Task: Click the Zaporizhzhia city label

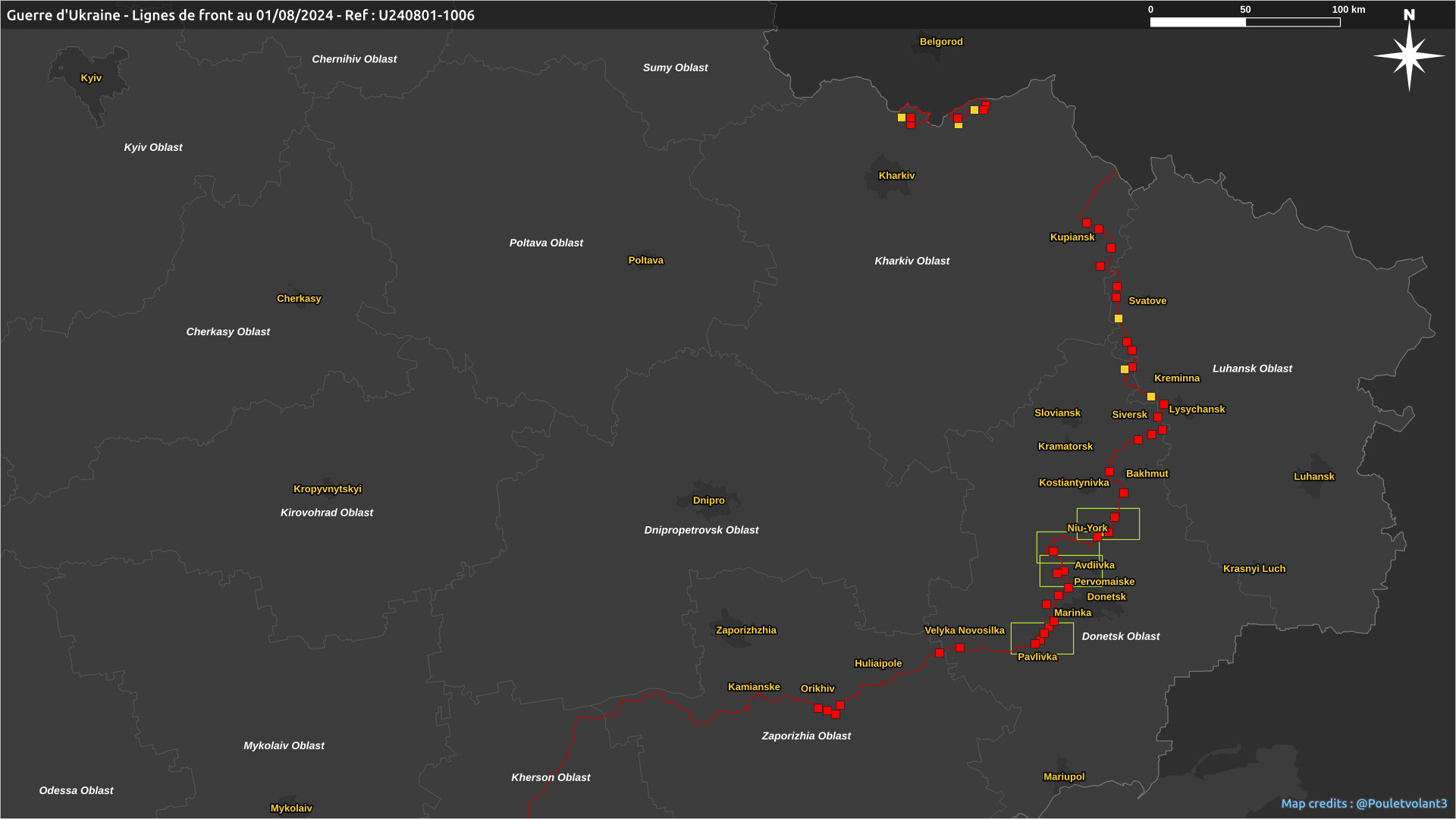Action: pyautogui.click(x=746, y=630)
